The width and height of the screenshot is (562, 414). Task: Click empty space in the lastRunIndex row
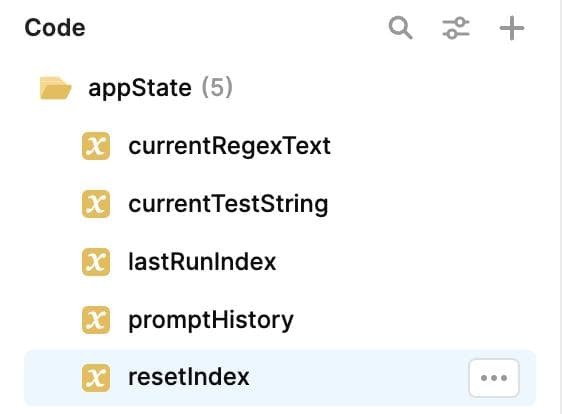click(x=394, y=262)
